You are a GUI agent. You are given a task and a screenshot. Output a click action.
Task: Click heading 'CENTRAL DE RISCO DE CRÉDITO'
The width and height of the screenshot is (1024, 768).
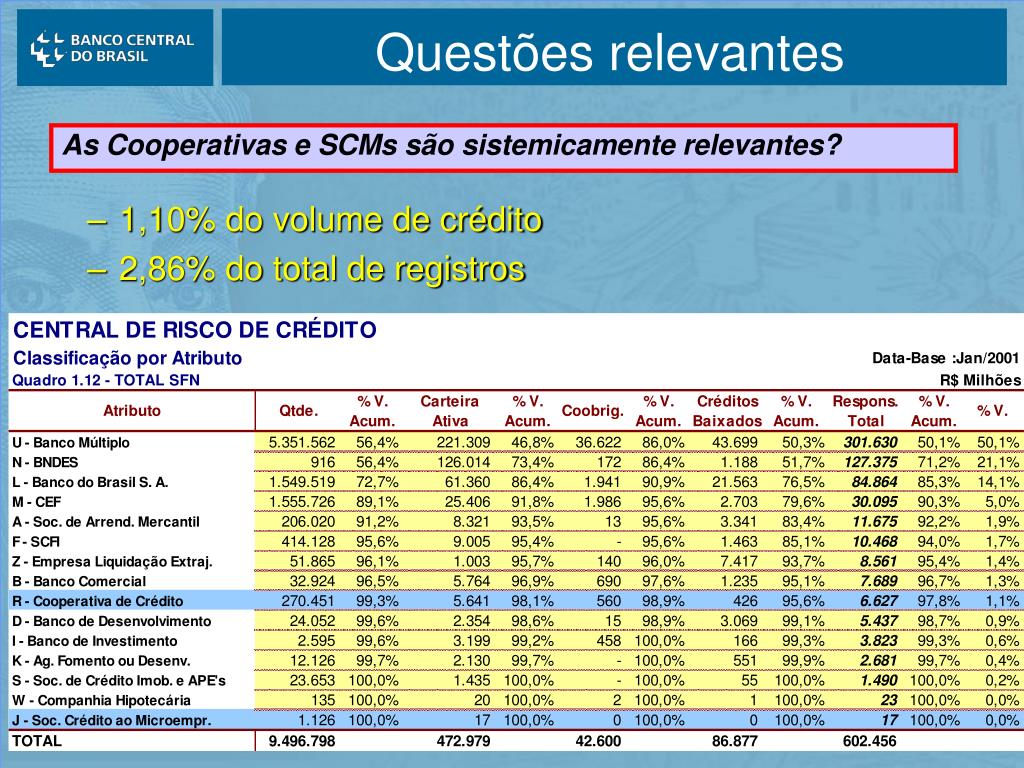[195, 330]
